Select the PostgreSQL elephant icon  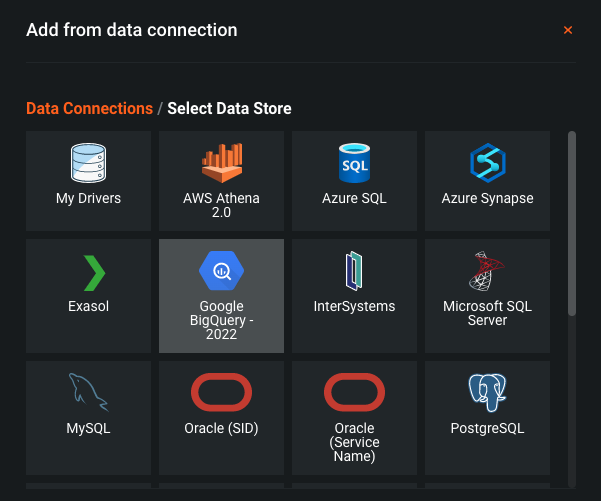click(x=488, y=393)
